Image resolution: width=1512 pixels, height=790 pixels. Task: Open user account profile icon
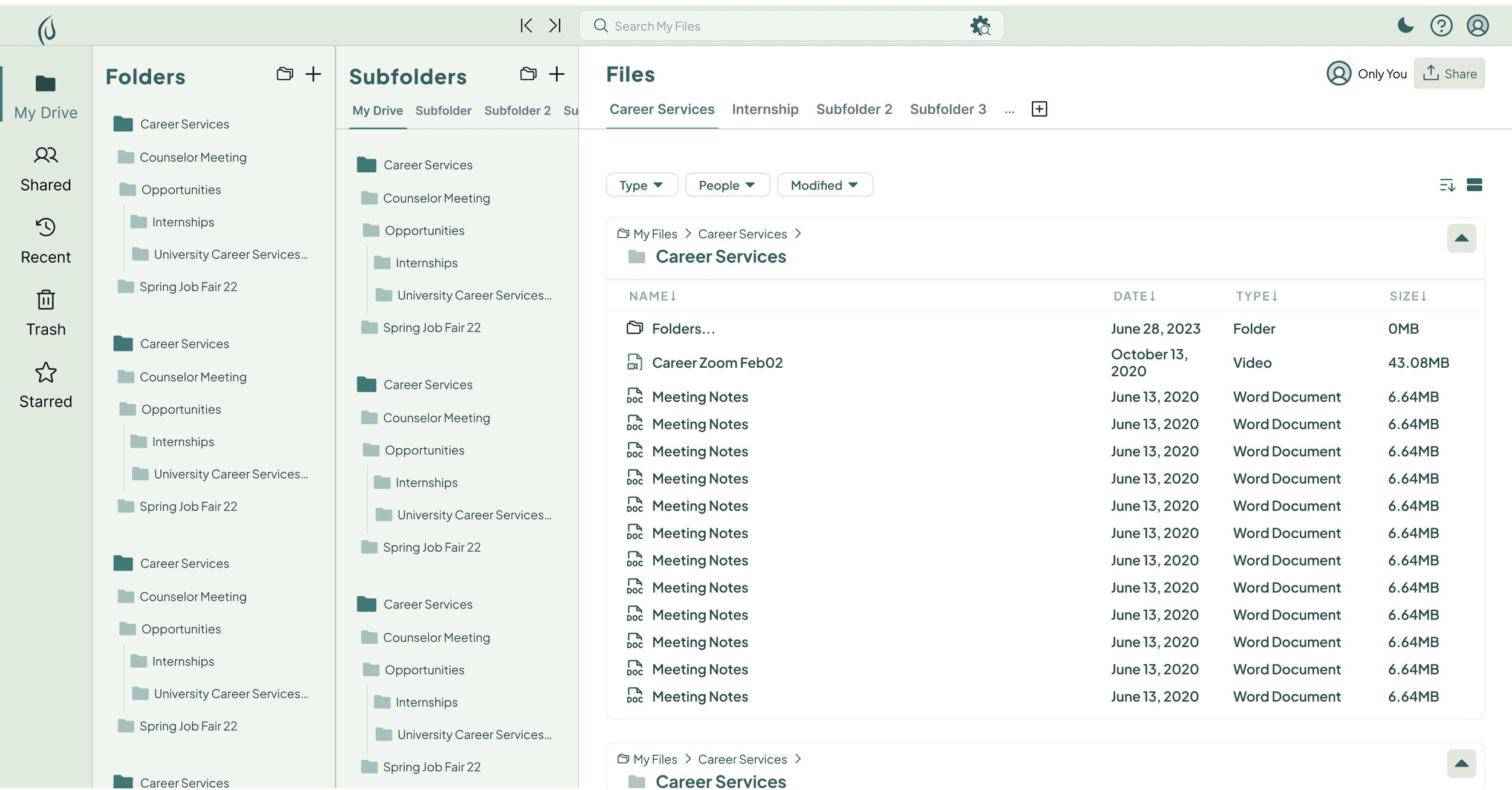pos(1478,25)
